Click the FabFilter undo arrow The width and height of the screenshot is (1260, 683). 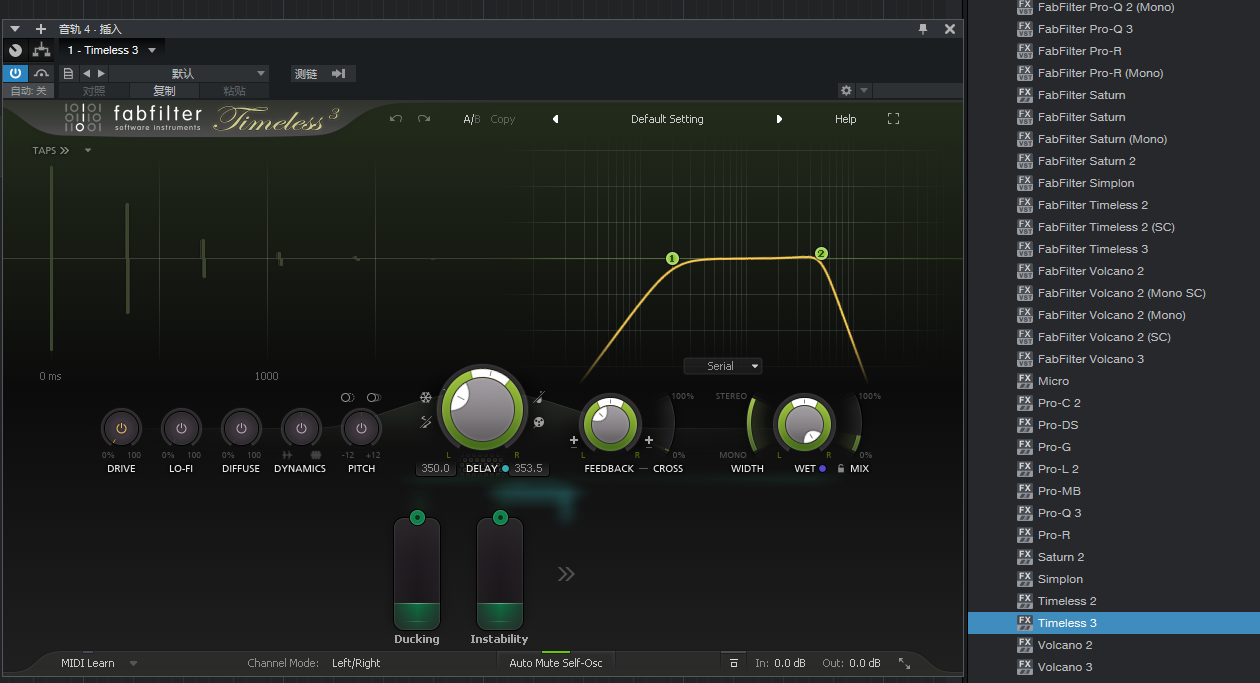[396, 119]
